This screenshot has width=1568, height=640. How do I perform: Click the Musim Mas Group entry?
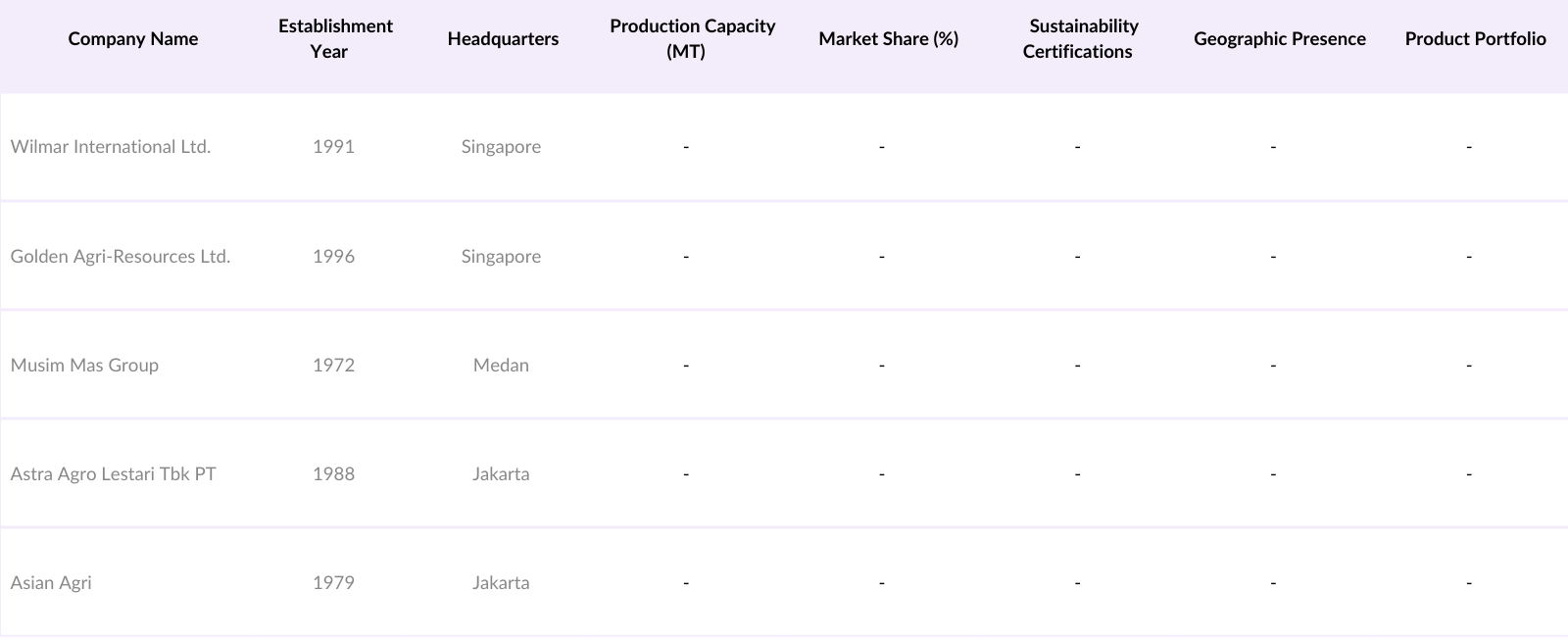[84, 366]
